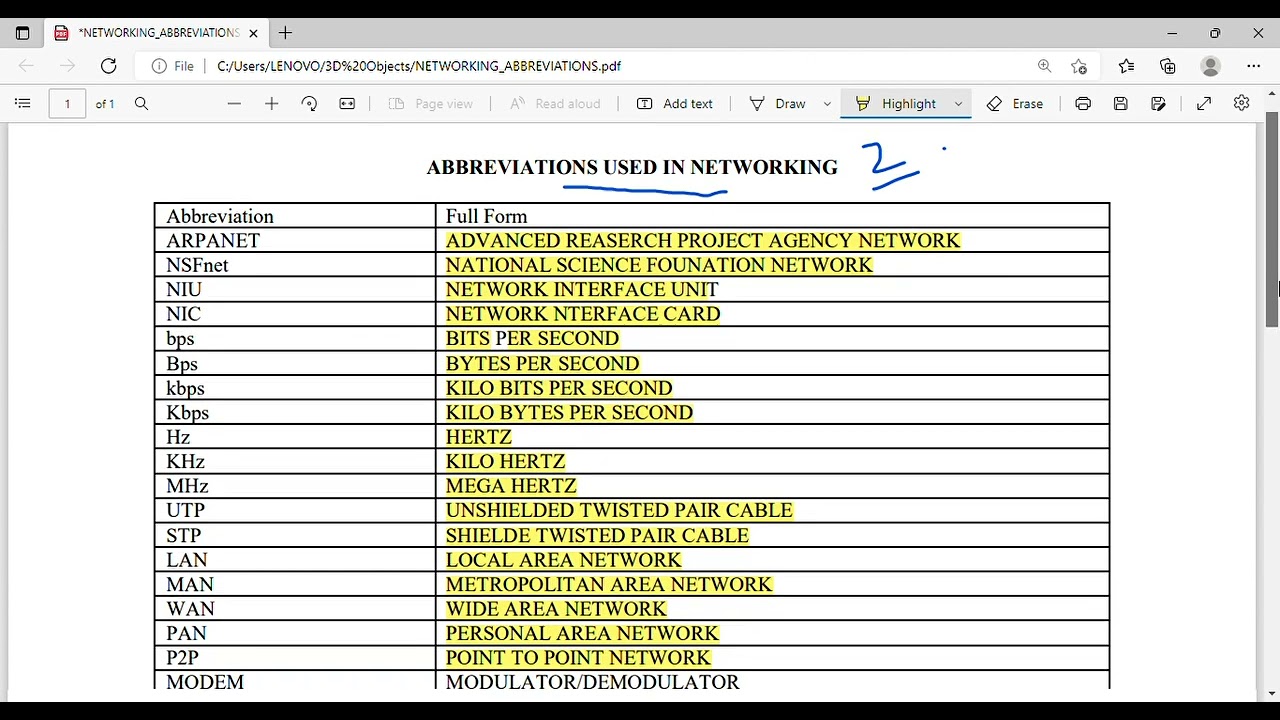Search within the PDF
Screen dimensions: 1280x720
pos(141,104)
